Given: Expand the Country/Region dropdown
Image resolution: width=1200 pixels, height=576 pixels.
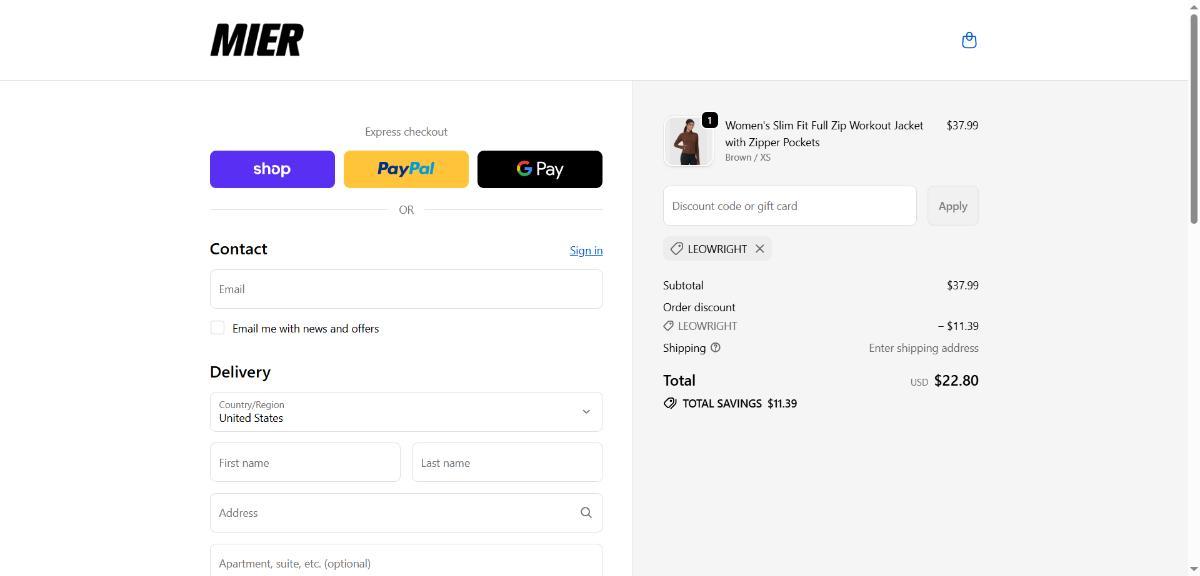Looking at the screenshot, I should [x=406, y=412].
